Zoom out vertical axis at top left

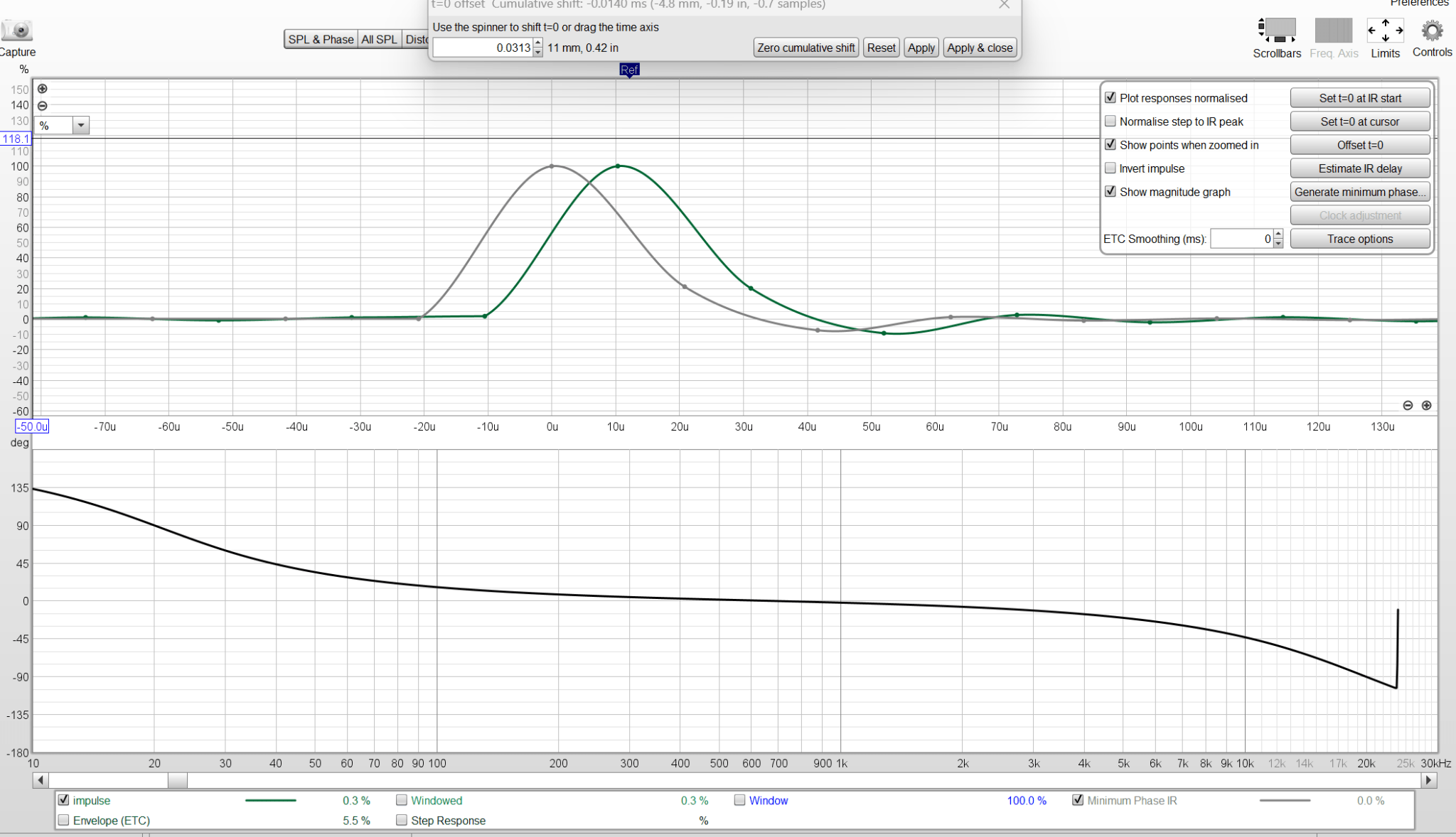tap(43, 106)
